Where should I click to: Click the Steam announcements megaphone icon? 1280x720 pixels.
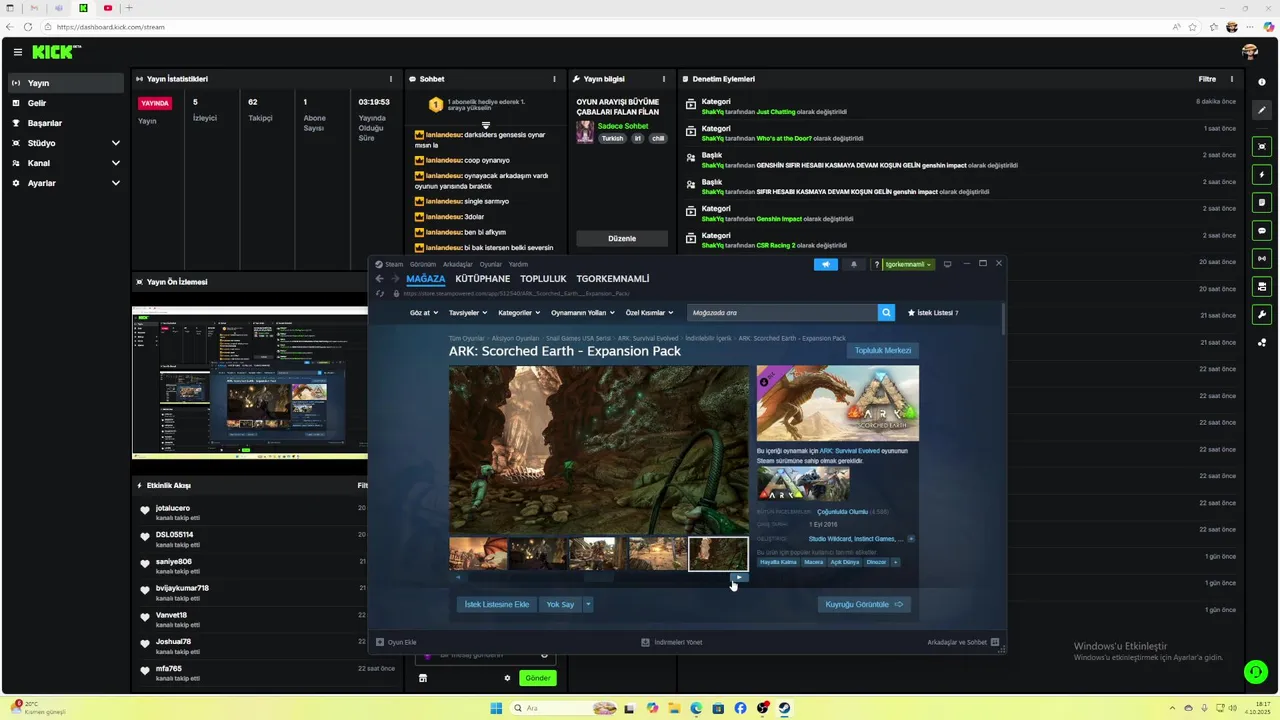[x=826, y=264]
